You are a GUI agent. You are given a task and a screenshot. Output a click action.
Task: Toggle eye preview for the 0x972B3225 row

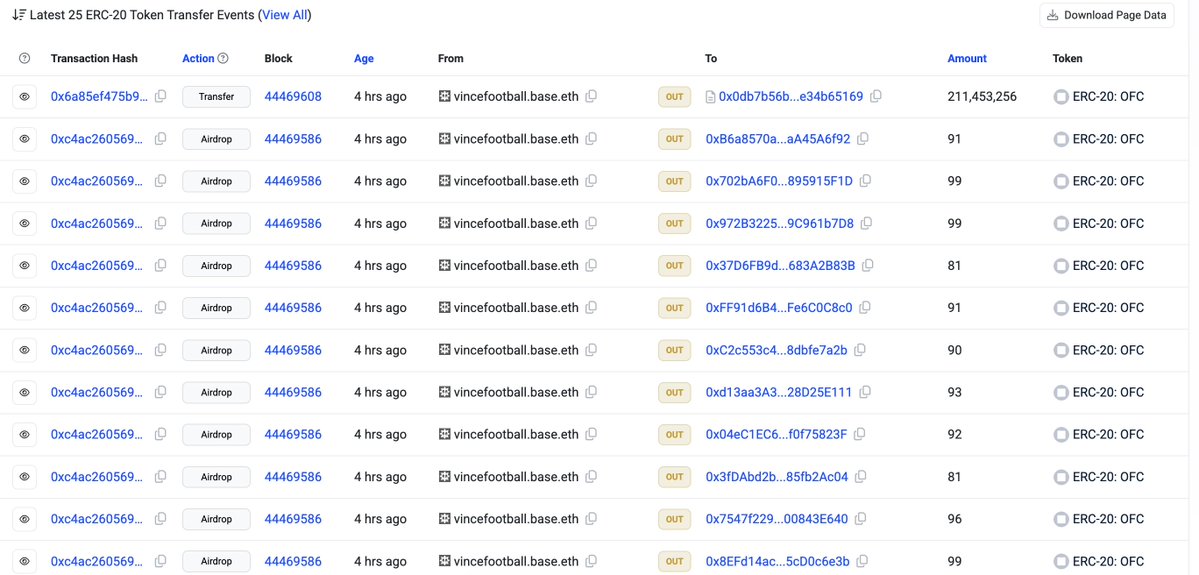point(24,223)
